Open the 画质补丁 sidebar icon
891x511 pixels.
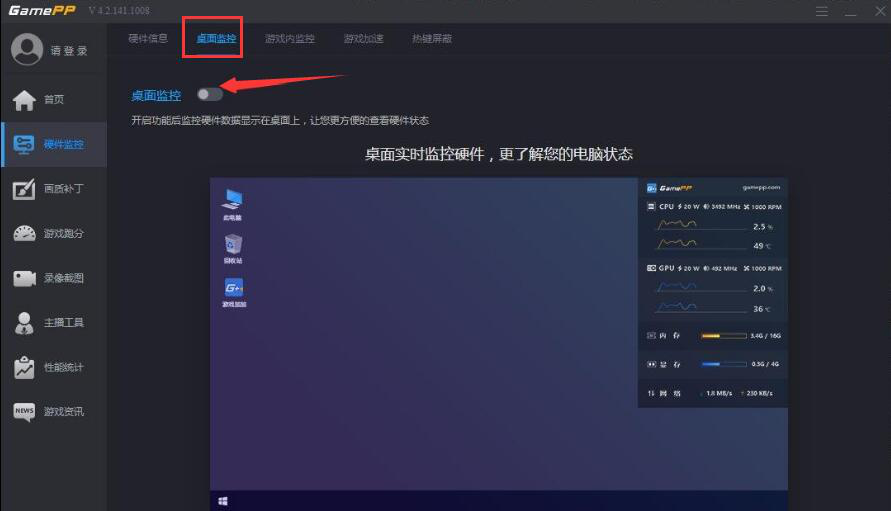pos(24,189)
